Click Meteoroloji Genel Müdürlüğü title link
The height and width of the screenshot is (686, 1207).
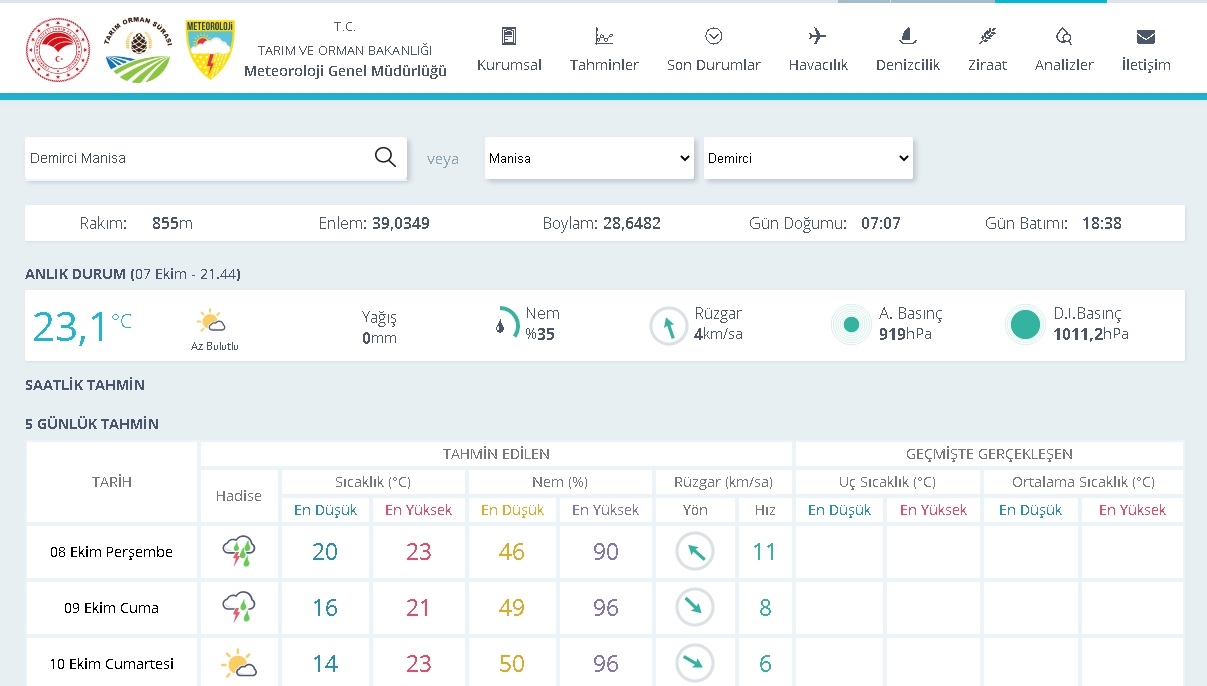345,71
